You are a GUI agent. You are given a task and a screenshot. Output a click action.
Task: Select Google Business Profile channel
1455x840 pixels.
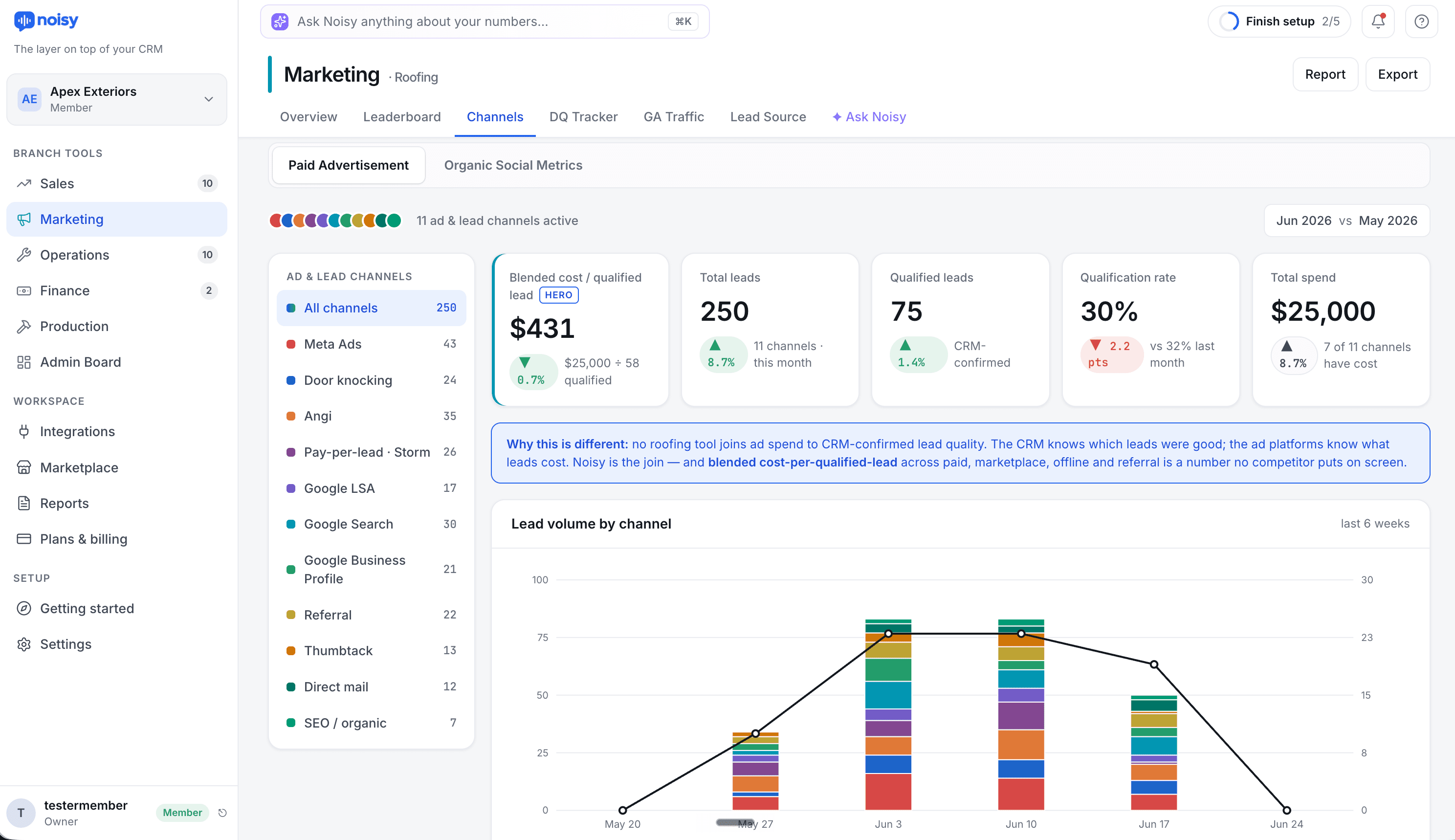372,570
